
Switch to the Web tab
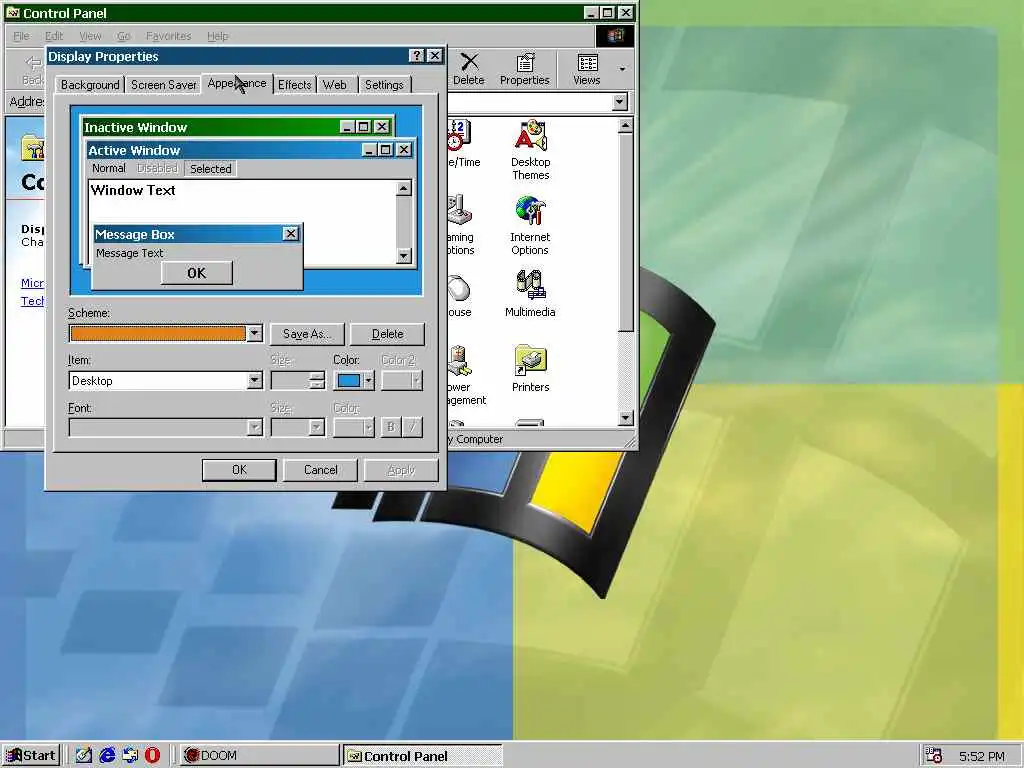point(334,85)
